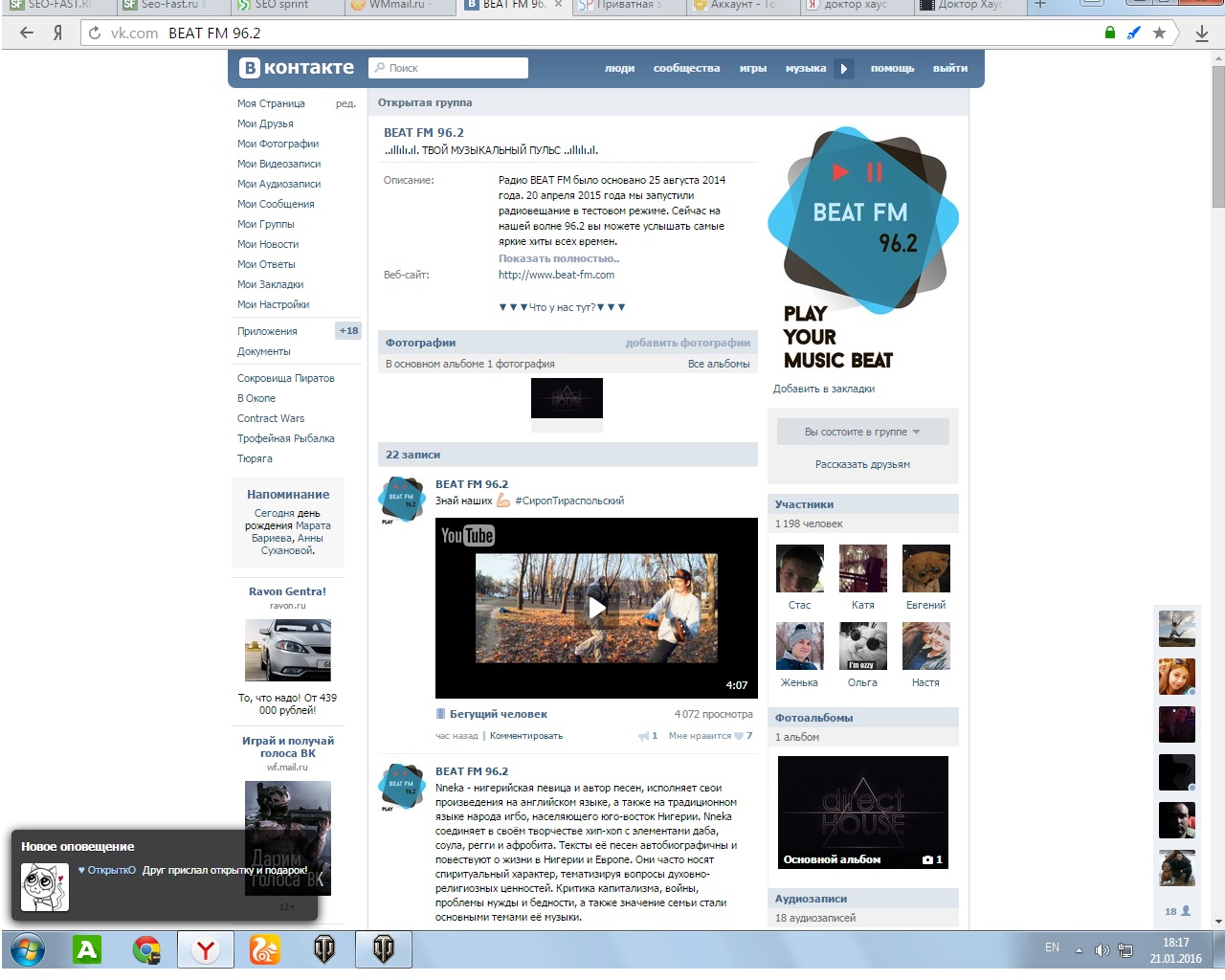
Task: Open the large BEAT FM 96.2 group avatar
Action: [x=863, y=247]
